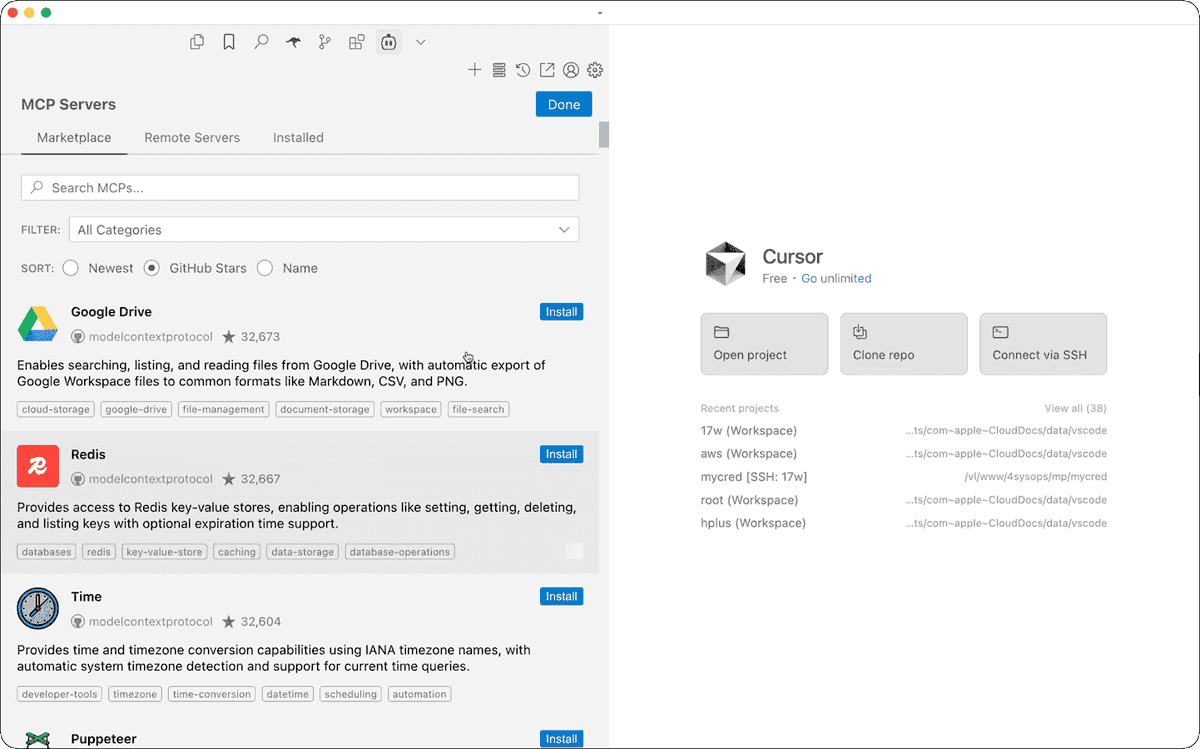This screenshot has width=1200, height=749.
Task: Click Google Drive's GitHub author icon
Action: (78, 337)
